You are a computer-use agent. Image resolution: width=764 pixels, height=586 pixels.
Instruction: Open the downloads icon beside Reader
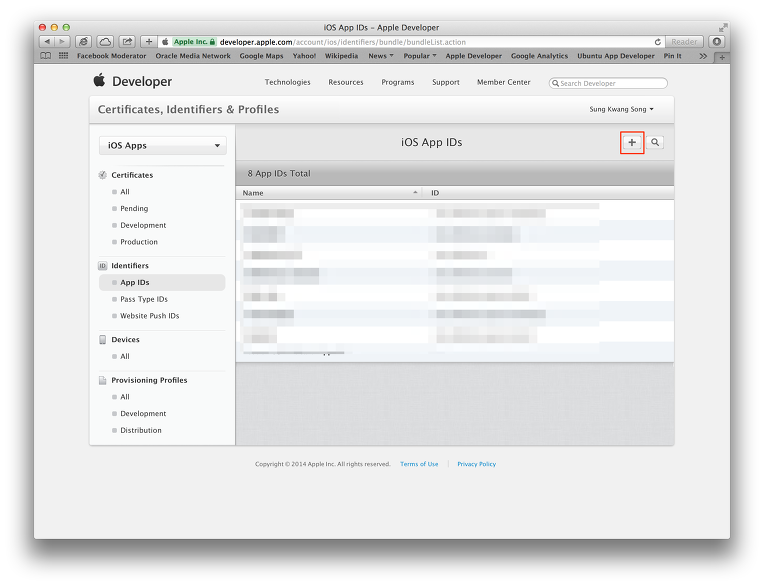point(716,42)
